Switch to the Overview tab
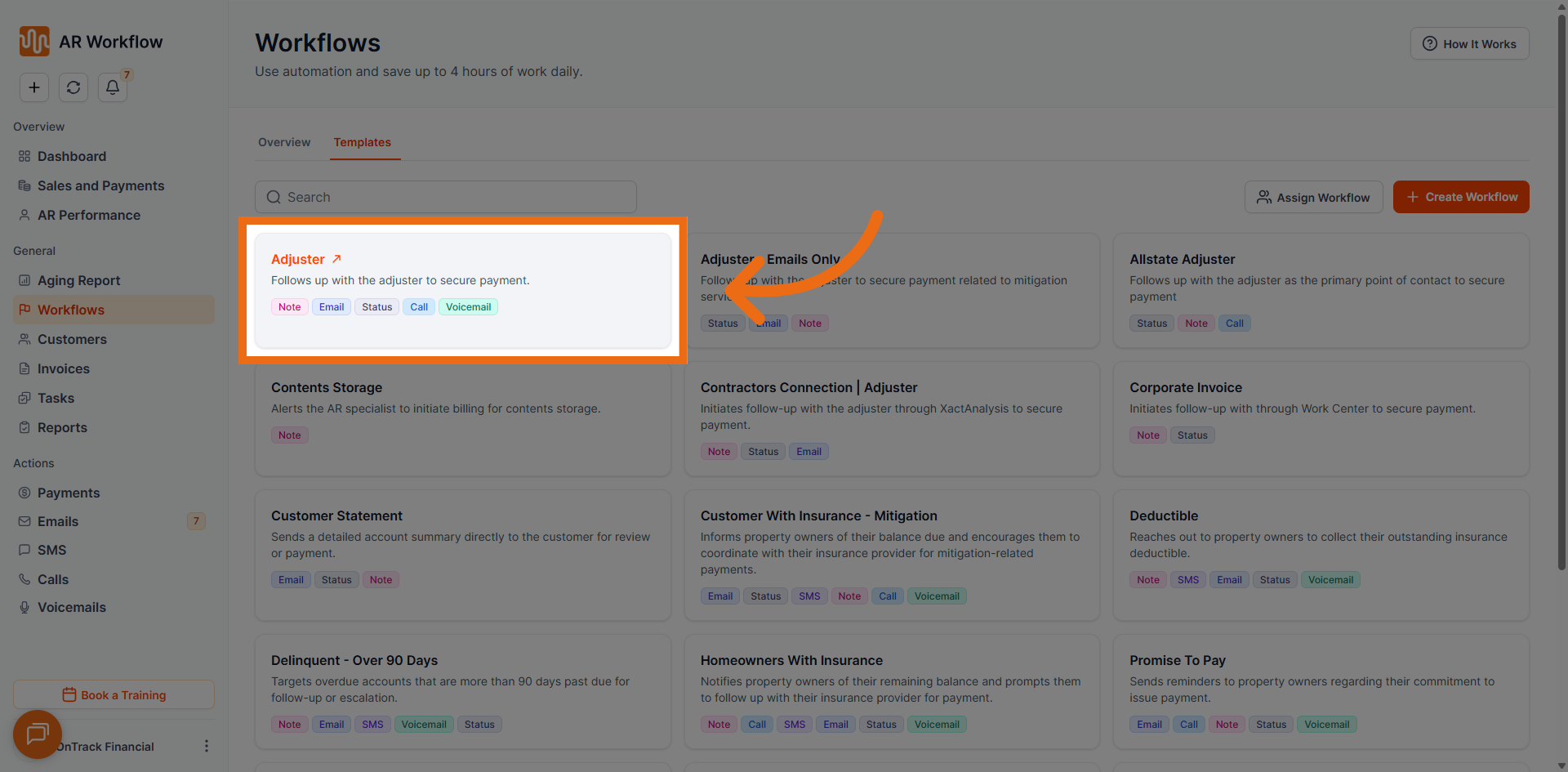1568x772 pixels. 283,142
